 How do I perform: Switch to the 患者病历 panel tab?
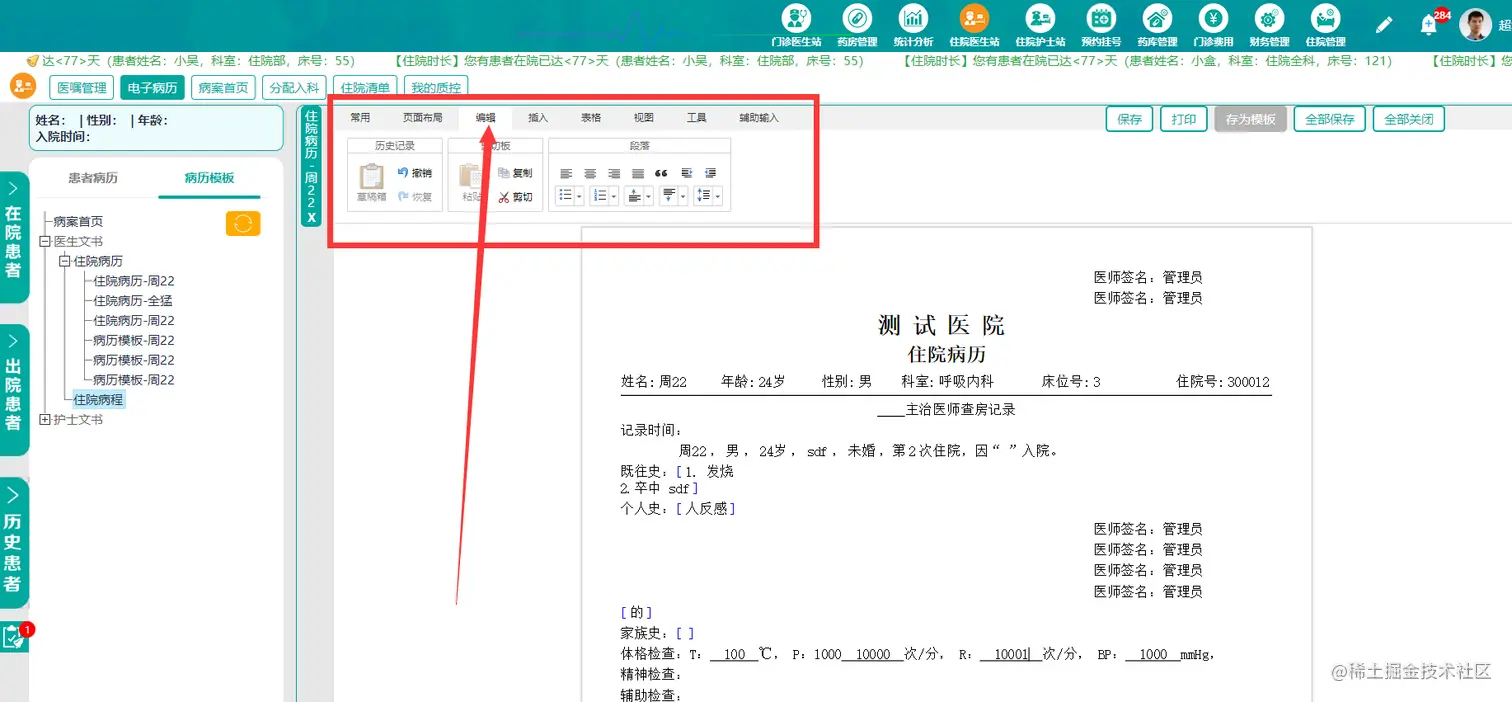coord(93,178)
